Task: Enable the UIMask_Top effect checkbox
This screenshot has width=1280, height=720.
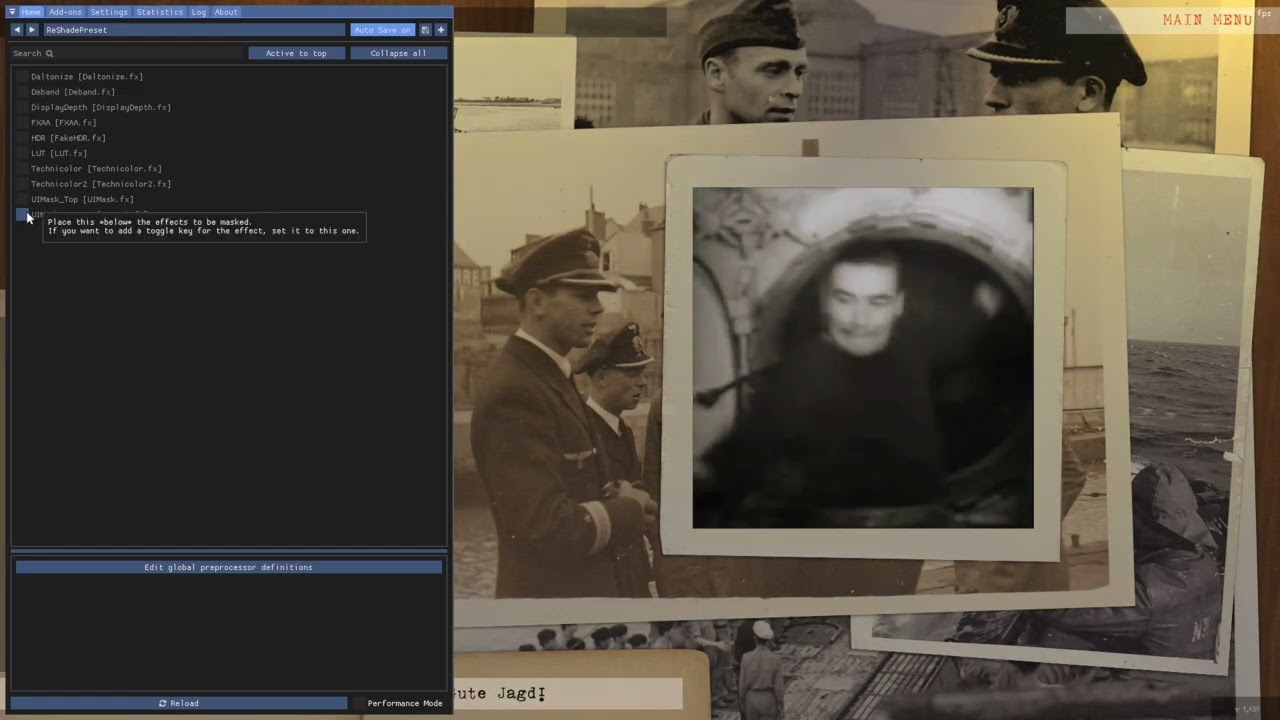Action: coord(22,199)
